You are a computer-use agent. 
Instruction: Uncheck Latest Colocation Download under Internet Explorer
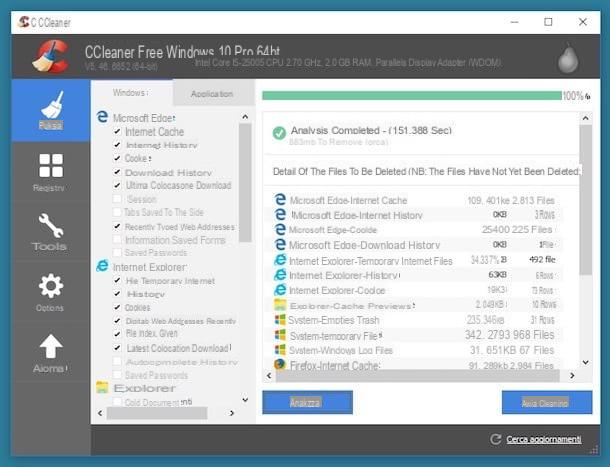(117, 348)
